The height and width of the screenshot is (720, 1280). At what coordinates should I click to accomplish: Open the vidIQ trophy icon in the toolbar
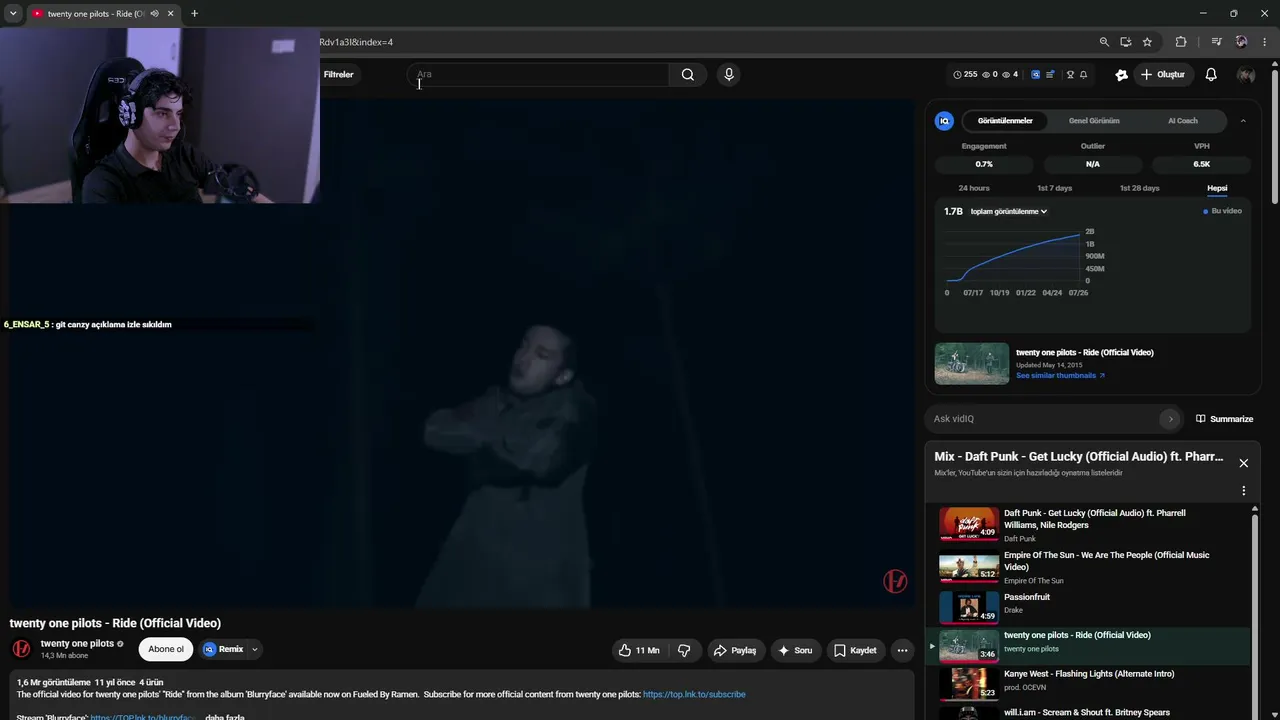point(1070,74)
